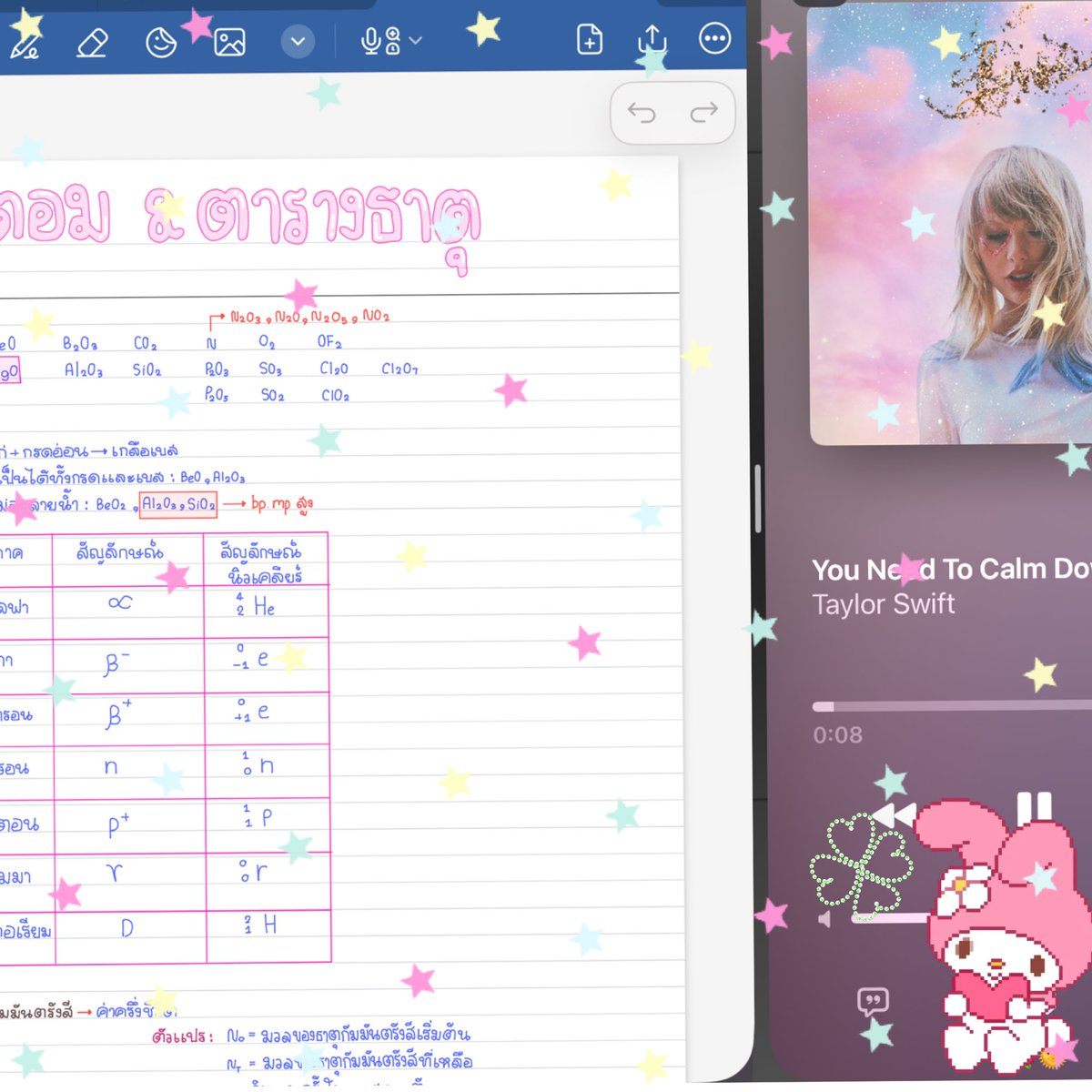The image size is (1092, 1092).
Task: Tap the red bp mp สูง annotation
Action: 282,503
